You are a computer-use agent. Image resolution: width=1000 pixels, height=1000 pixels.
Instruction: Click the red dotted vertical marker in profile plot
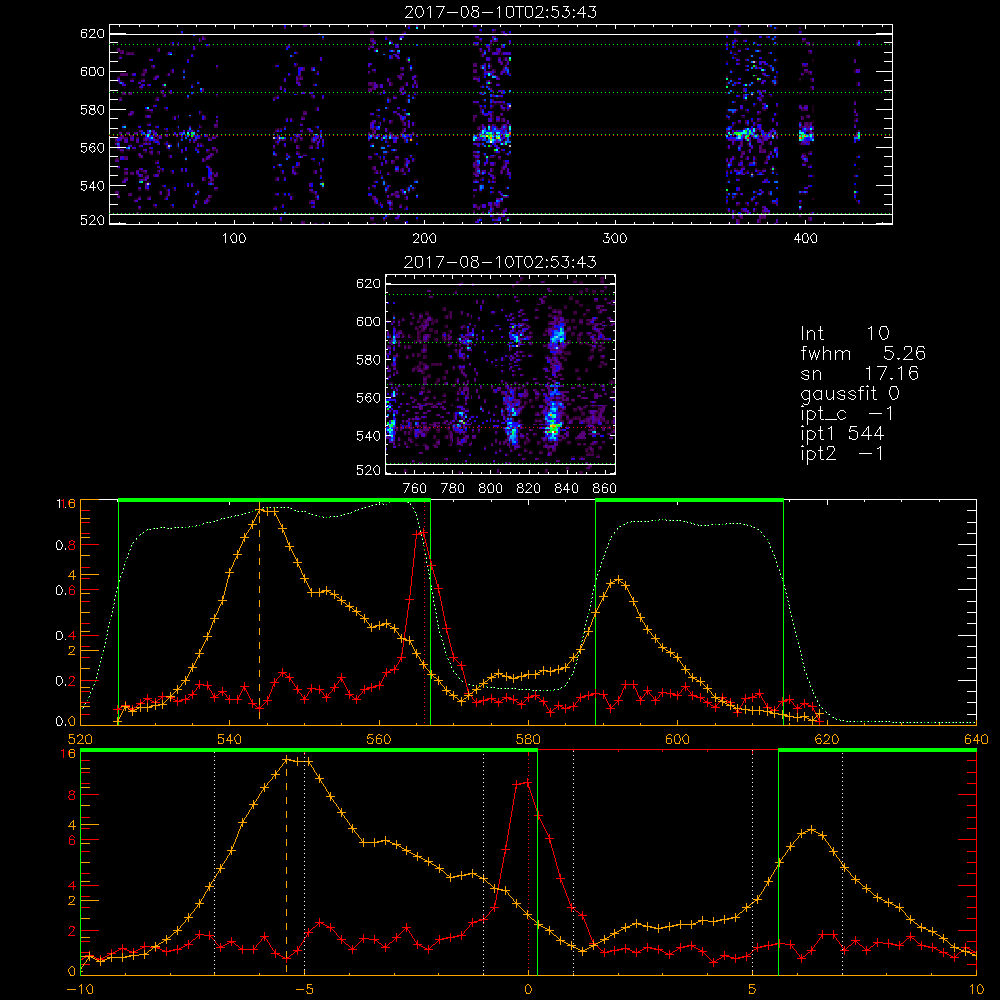[425, 615]
